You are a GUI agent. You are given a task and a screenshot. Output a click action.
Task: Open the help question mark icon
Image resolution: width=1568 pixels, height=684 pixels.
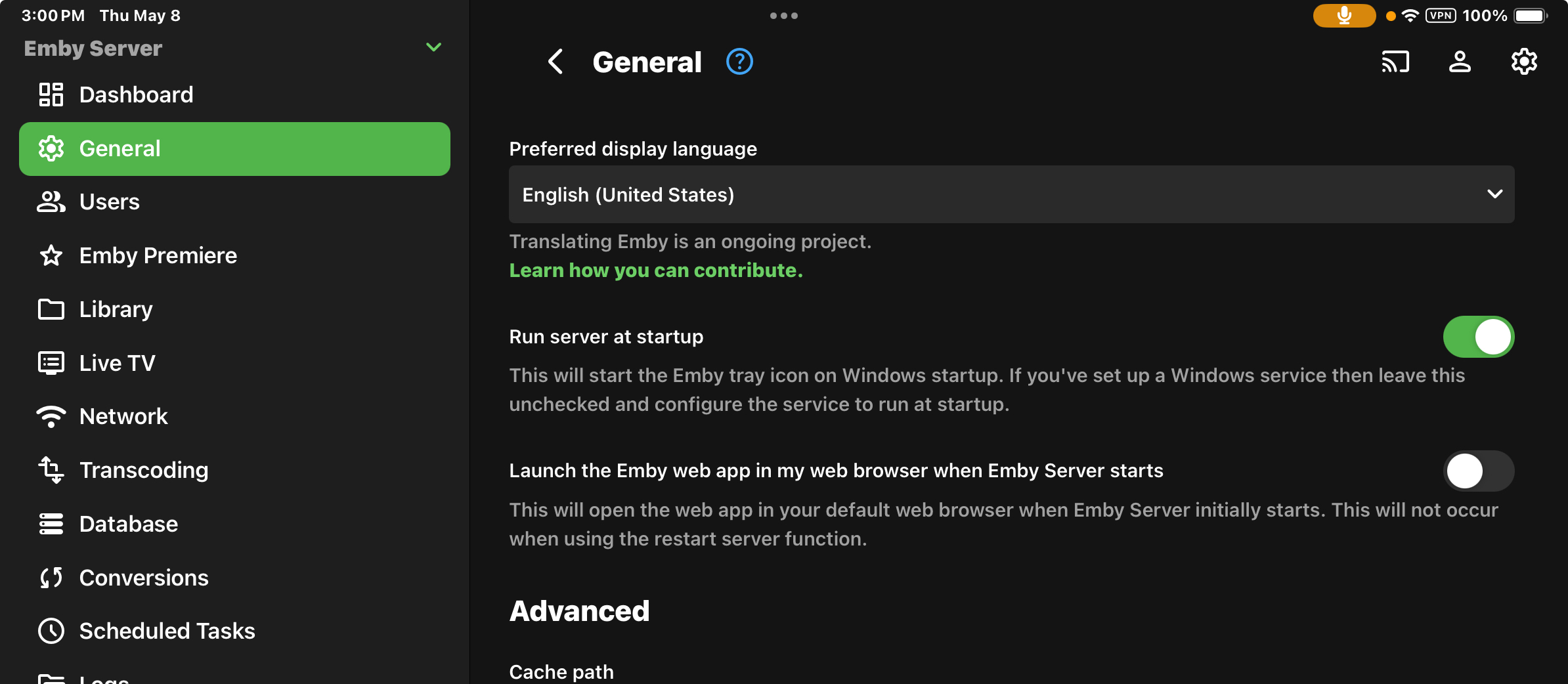click(739, 62)
